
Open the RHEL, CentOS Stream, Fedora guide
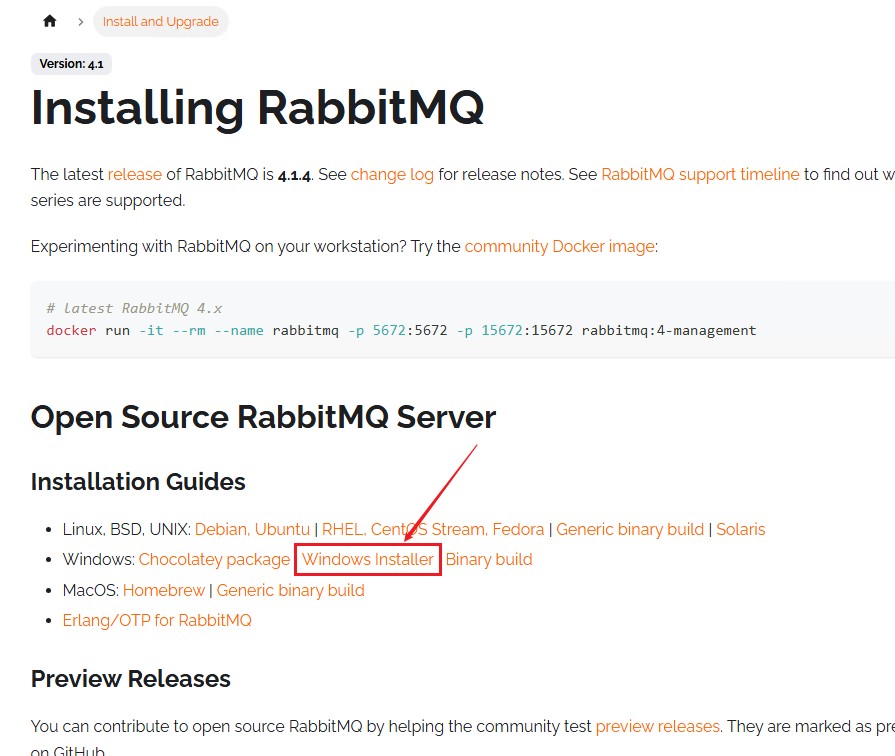(433, 529)
